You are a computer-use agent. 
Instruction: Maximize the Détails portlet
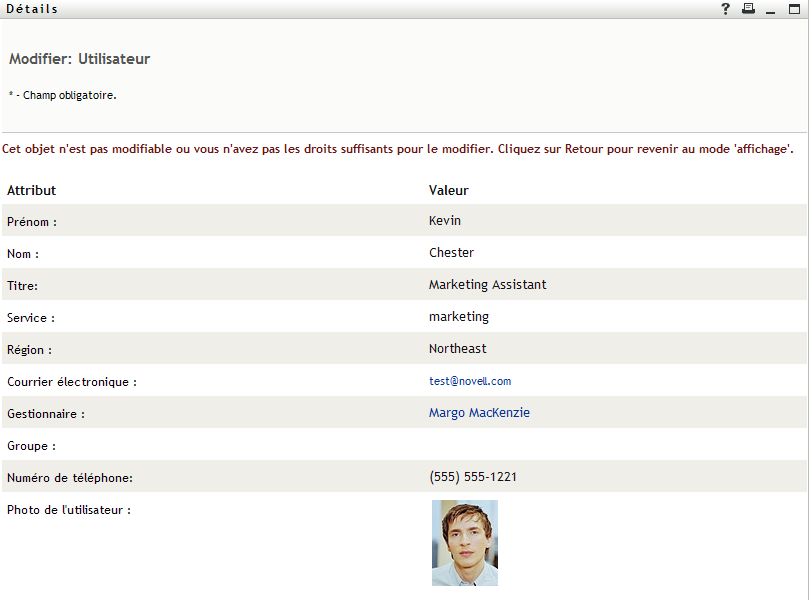click(794, 9)
